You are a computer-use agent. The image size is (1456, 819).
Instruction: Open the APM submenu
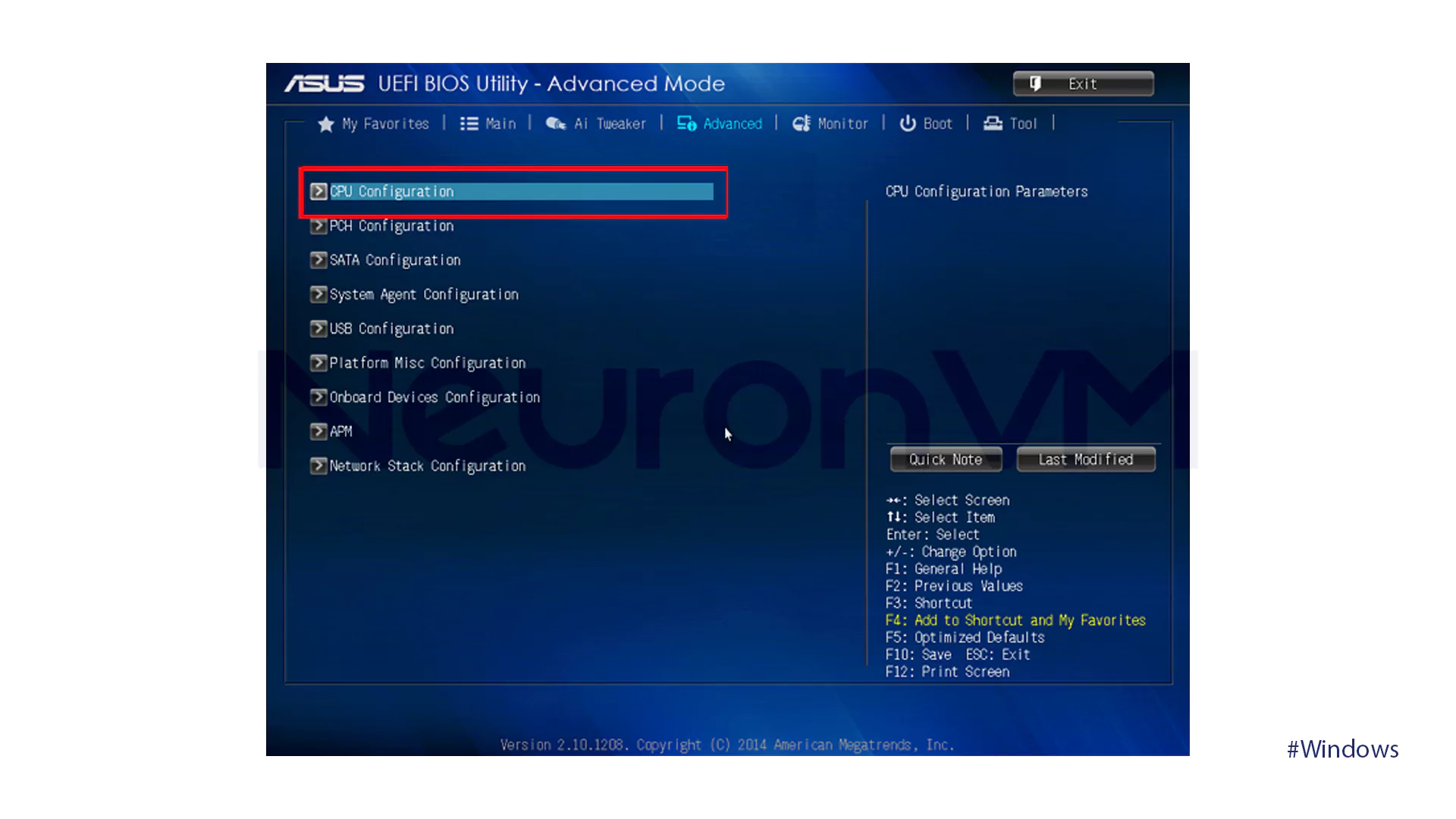point(331,431)
